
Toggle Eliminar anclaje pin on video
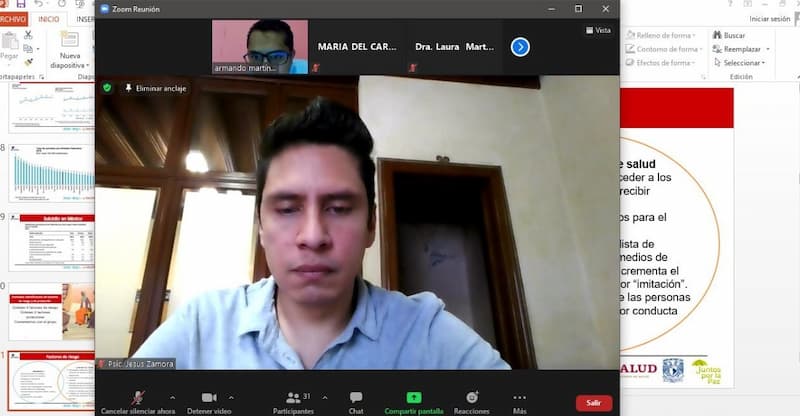coord(156,88)
